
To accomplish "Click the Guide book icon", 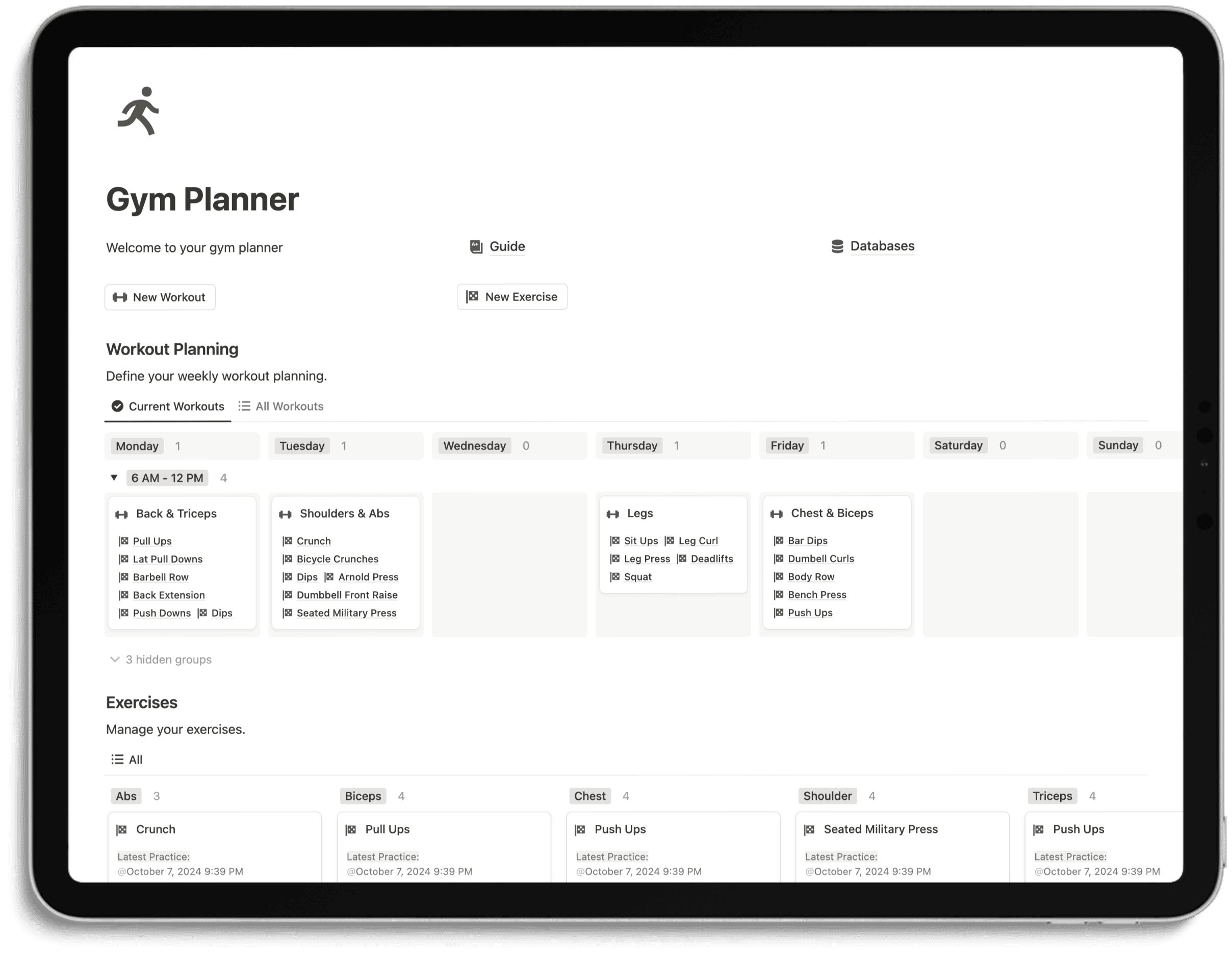I will pos(475,245).
